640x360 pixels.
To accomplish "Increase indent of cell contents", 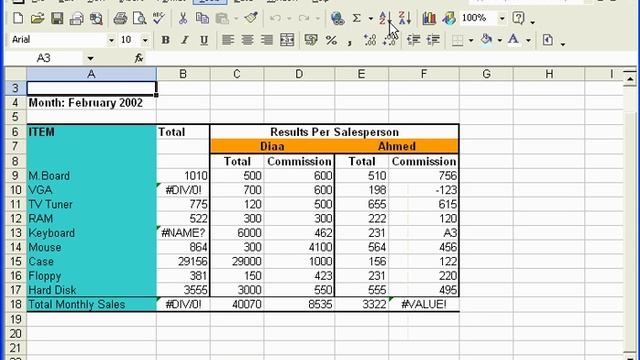I will pos(433,40).
